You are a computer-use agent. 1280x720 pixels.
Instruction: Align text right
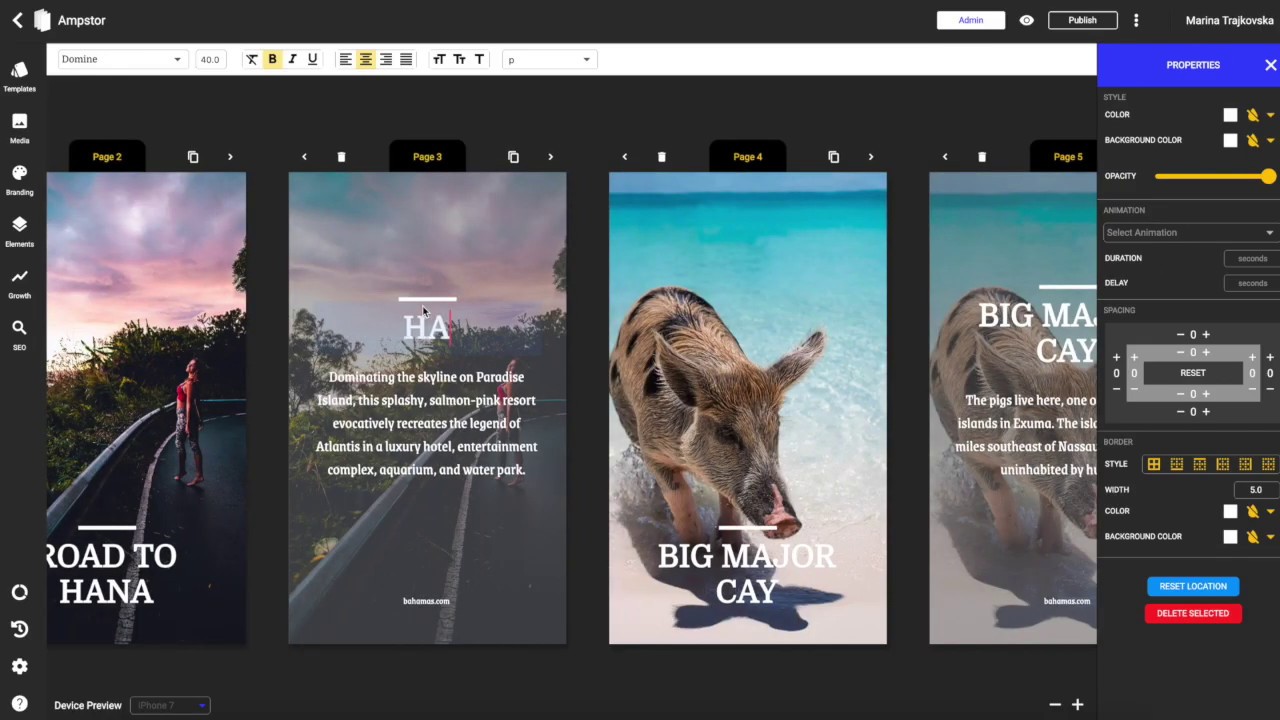pos(385,59)
